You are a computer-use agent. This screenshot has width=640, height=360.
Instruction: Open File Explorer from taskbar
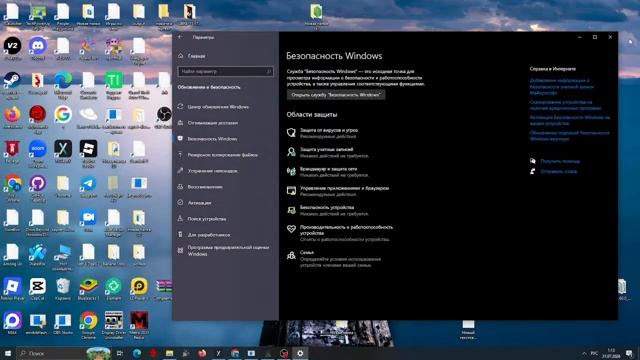169,353
